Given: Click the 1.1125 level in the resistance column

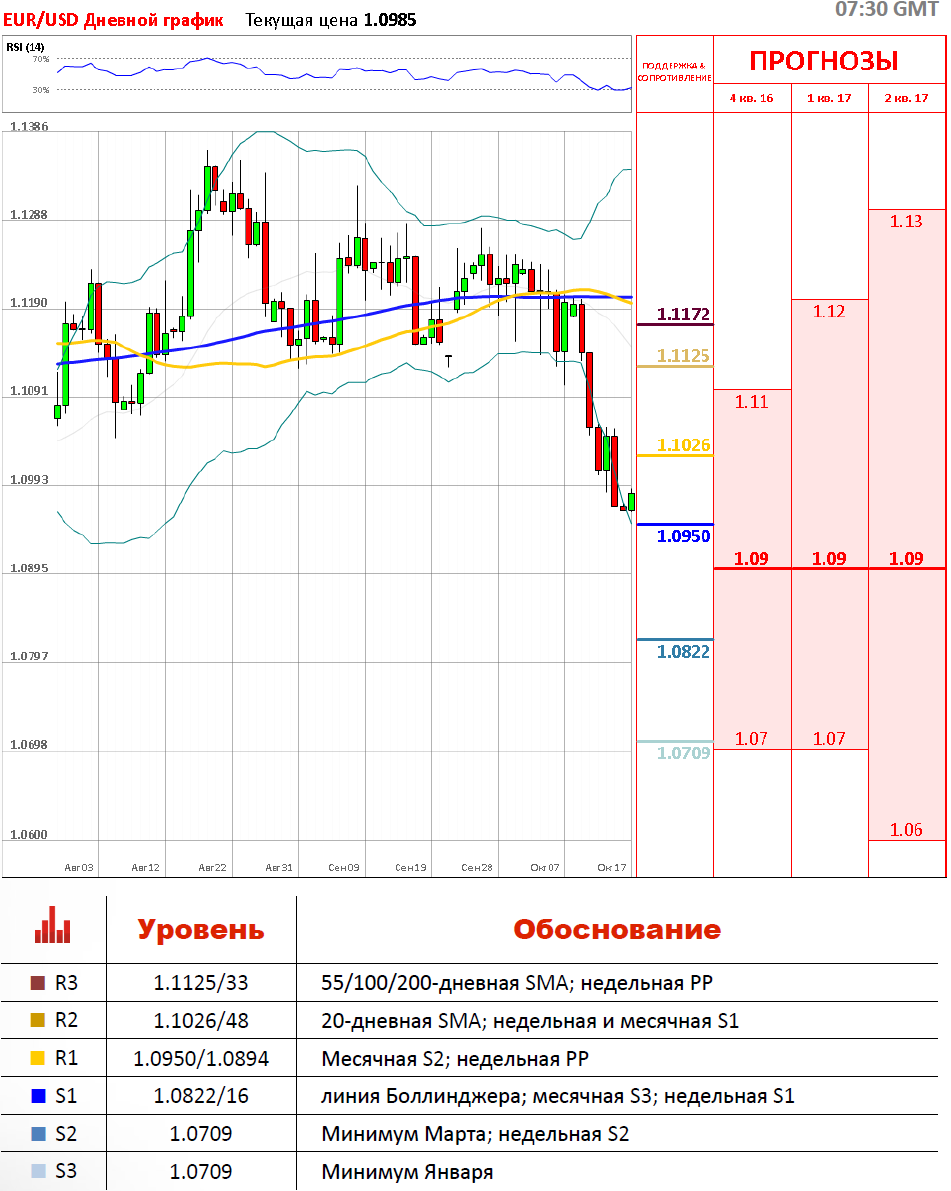Looking at the screenshot, I should (683, 355).
